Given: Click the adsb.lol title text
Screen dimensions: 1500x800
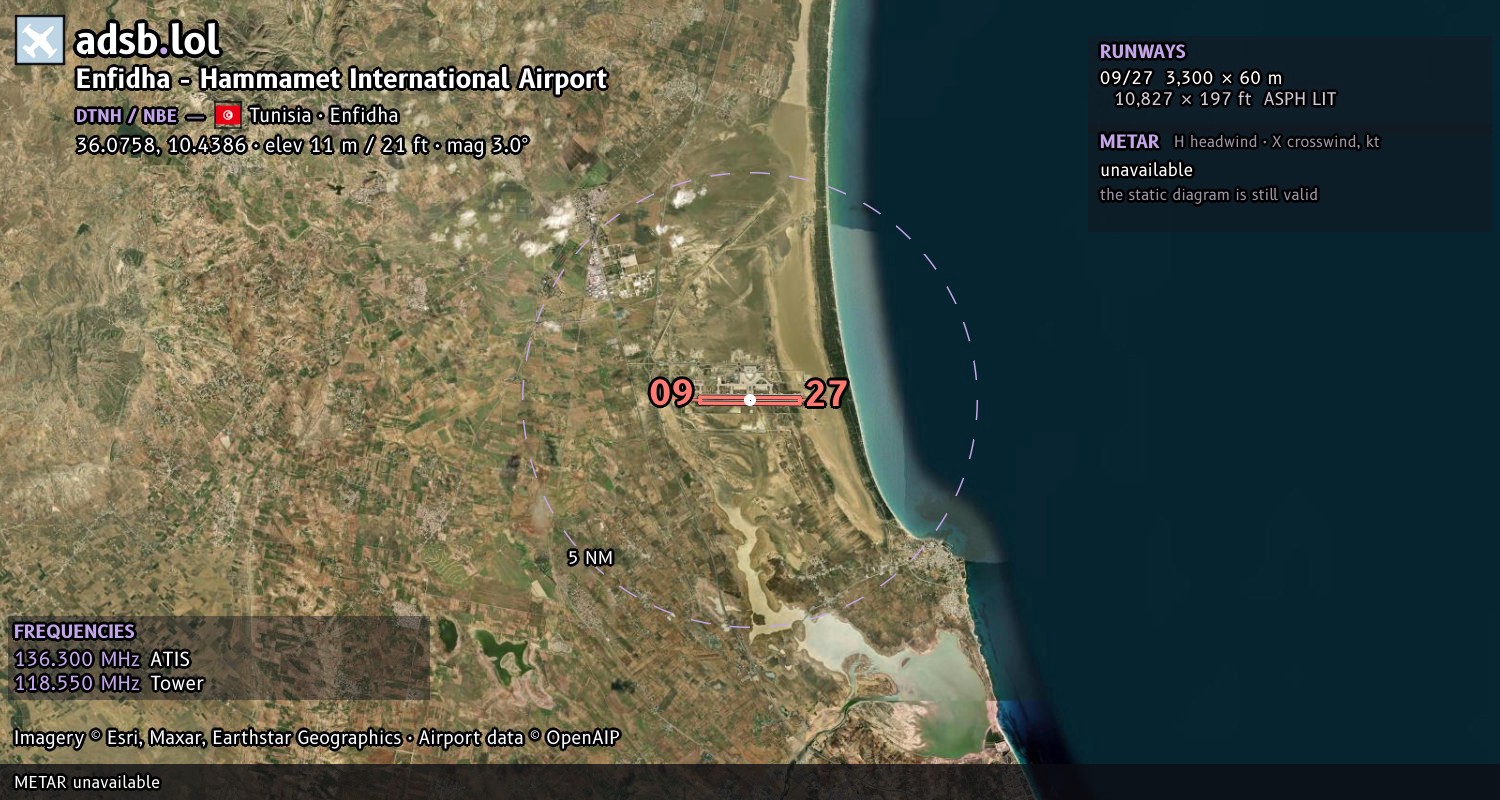Looking at the screenshot, I should pos(147,41).
